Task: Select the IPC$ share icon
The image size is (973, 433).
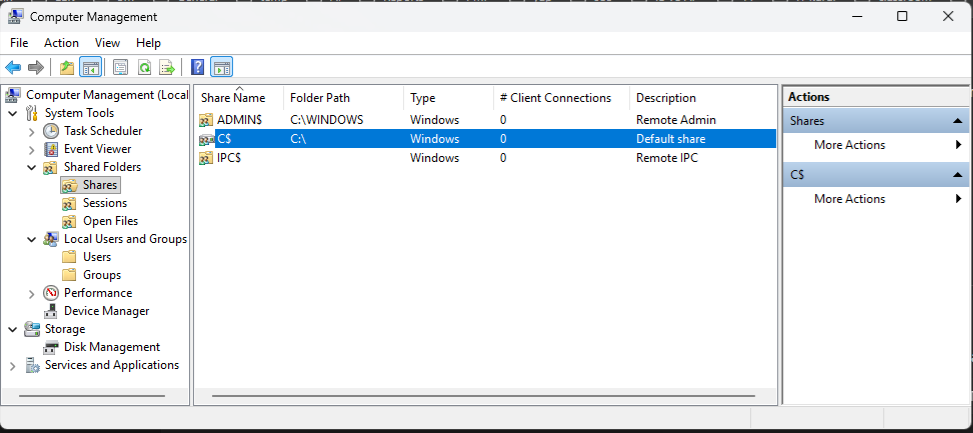Action: (206, 158)
